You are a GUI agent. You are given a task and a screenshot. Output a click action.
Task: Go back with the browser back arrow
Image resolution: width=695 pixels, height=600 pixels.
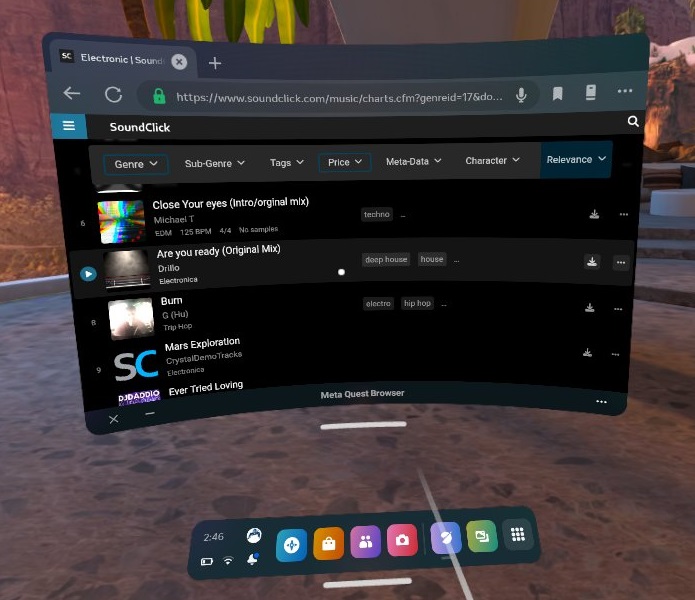pyautogui.click(x=72, y=94)
